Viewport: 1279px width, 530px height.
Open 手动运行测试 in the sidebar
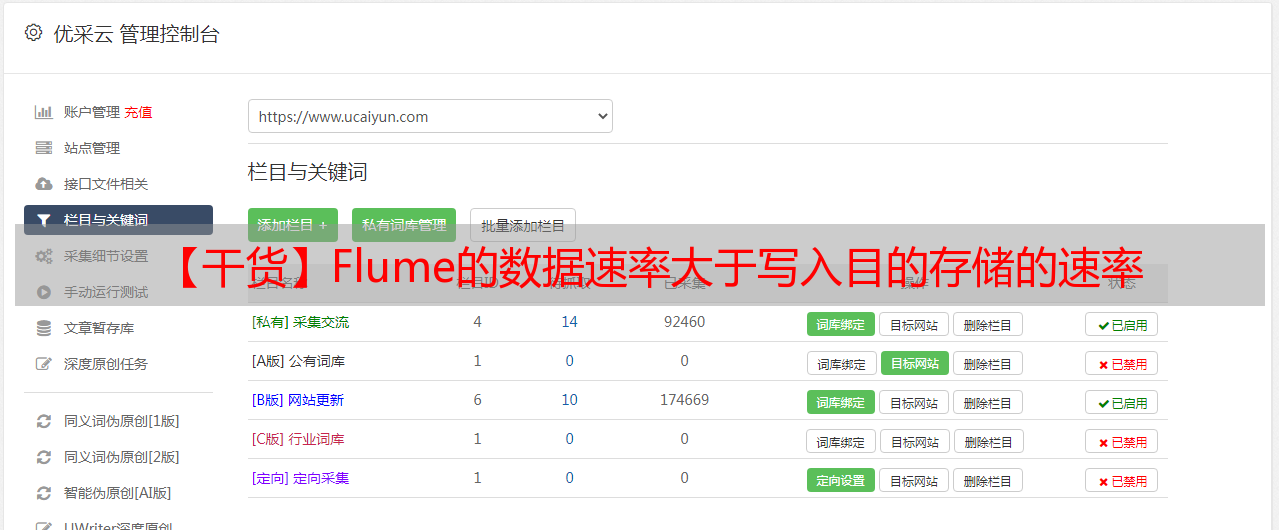pos(106,292)
